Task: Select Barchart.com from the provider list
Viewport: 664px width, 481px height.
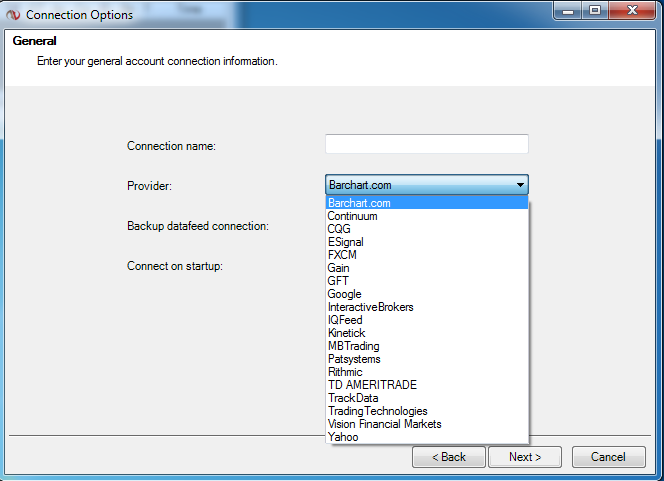Action: (x=359, y=203)
